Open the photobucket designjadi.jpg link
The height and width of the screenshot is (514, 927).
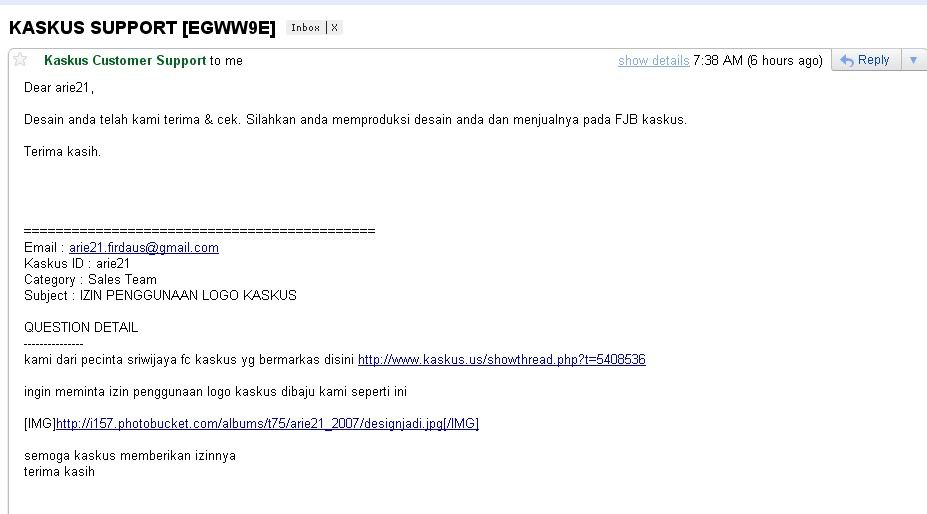[x=267, y=424]
